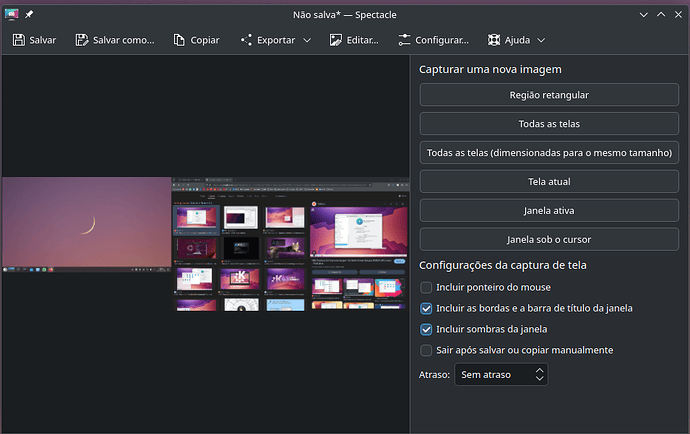Click the Copiar clipboard icon
This screenshot has height=434, width=690.
pyautogui.click(x=179, y=40)
